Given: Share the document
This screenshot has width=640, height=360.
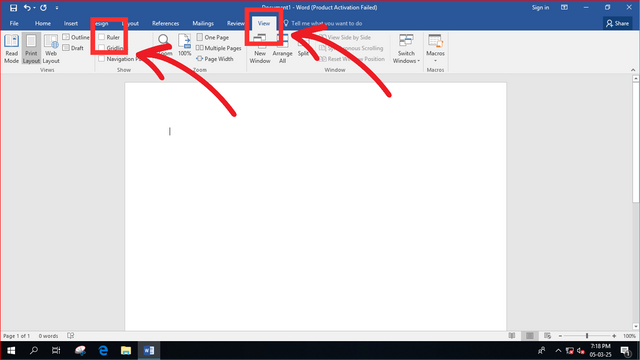Looking at the screenshot, I should pyautogui.click(x=618, y=23).
